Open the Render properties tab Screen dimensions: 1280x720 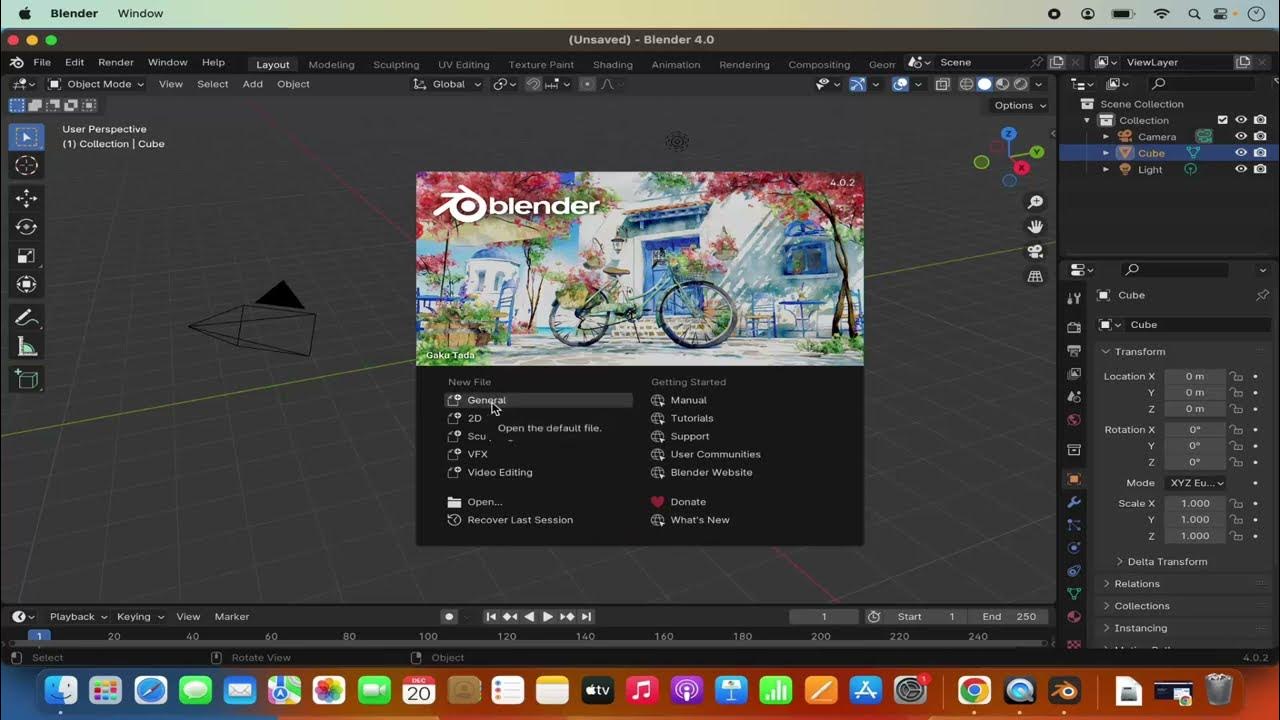(1074, 327)
